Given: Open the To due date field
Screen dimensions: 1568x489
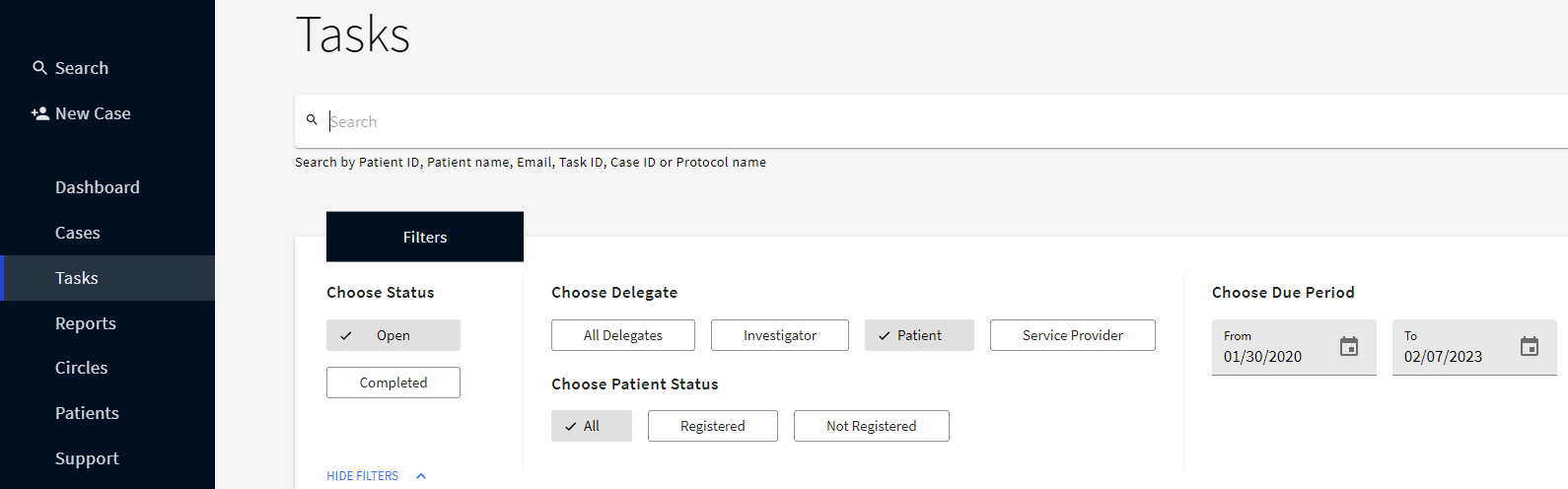Looking at the screenshot, I should coord(1474,347).
